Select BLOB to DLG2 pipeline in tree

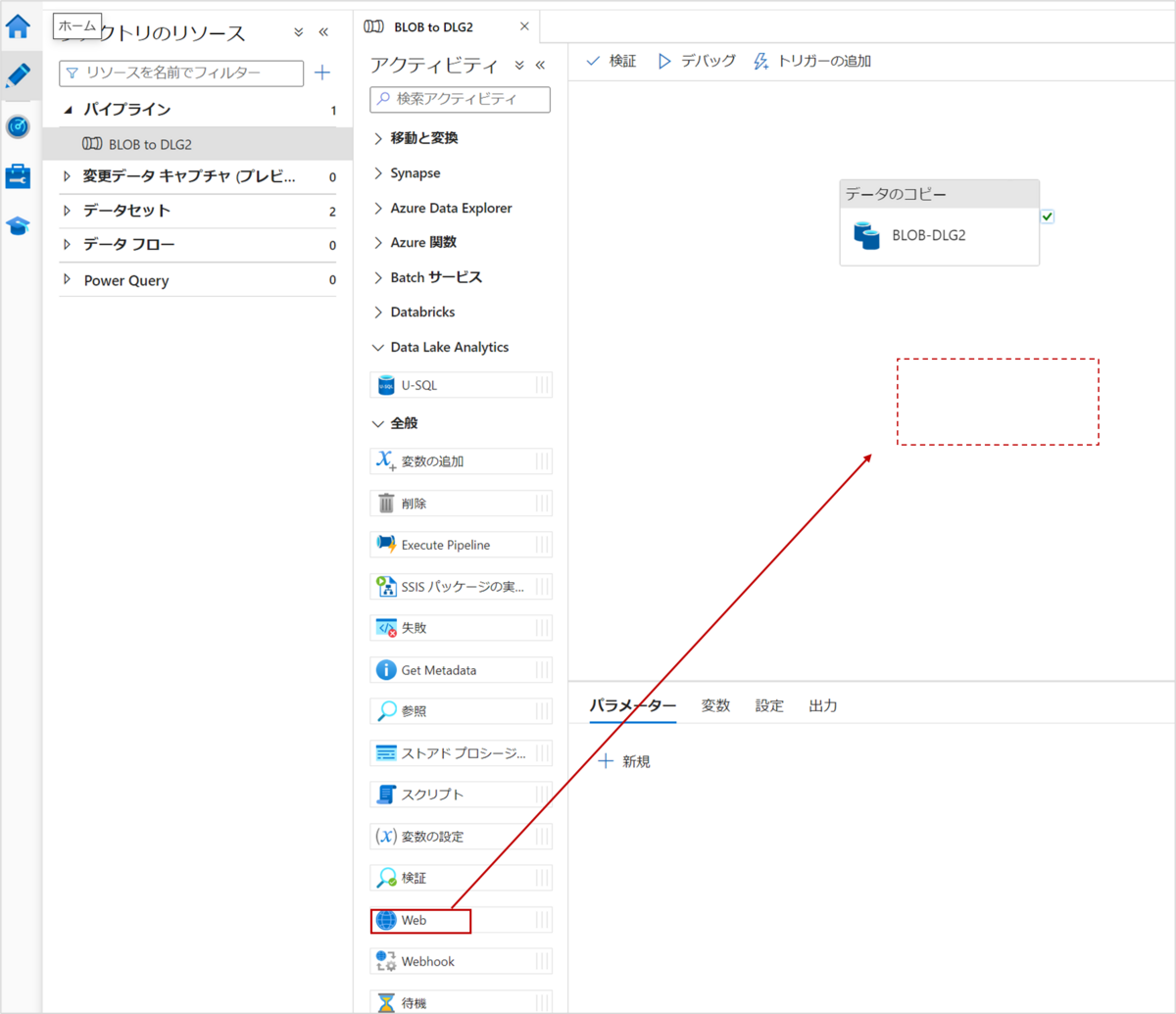tap(198, 144)
